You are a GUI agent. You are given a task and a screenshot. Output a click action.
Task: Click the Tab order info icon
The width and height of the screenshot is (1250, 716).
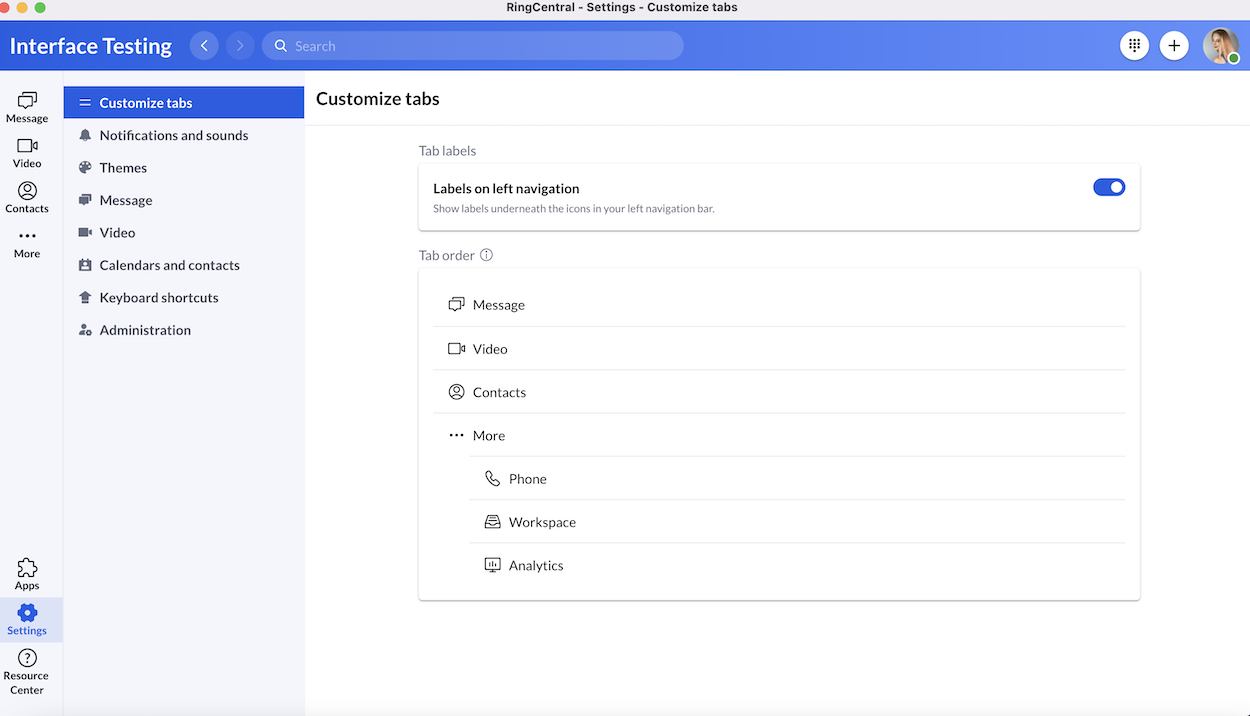pos(487,255)
